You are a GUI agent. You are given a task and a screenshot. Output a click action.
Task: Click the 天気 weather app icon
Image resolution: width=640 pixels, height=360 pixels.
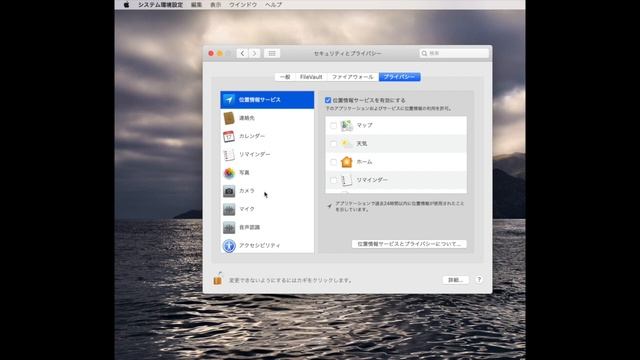(347, 144)
